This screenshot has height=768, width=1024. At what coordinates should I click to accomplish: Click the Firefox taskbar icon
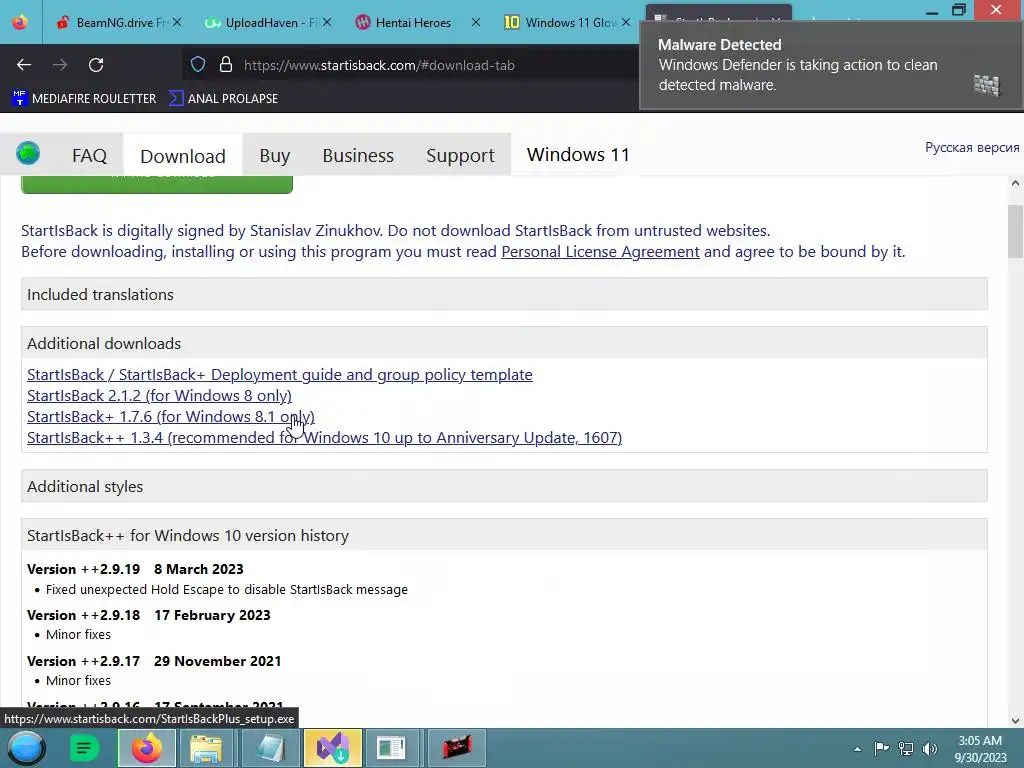pyautogui.click(x=147, y=748)
